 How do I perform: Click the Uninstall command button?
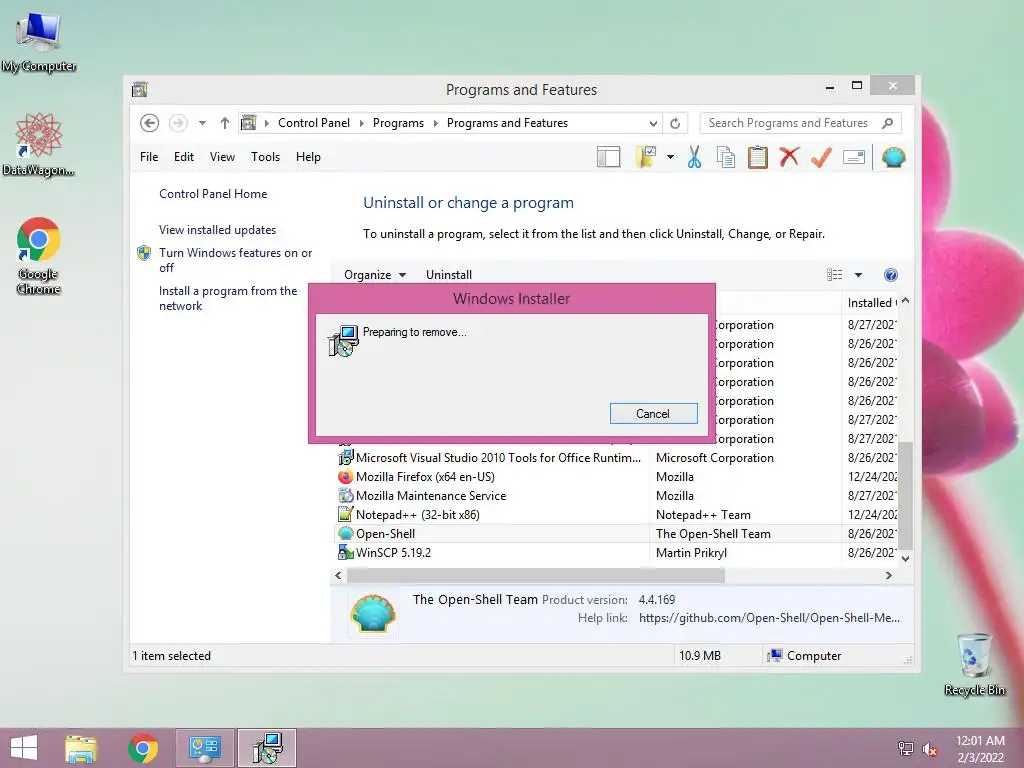click(449, 275)
